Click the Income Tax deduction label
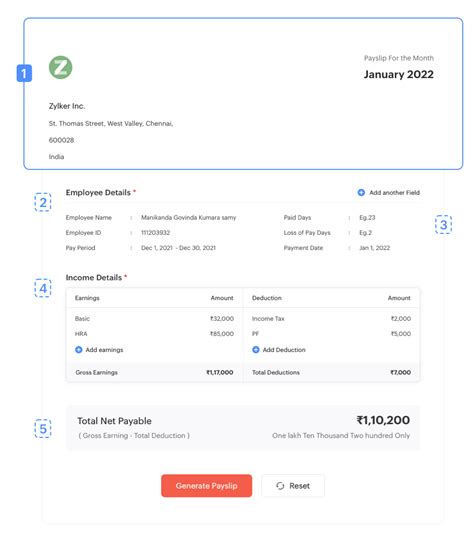This screenshot has width=474, height=536. (268, 319)
